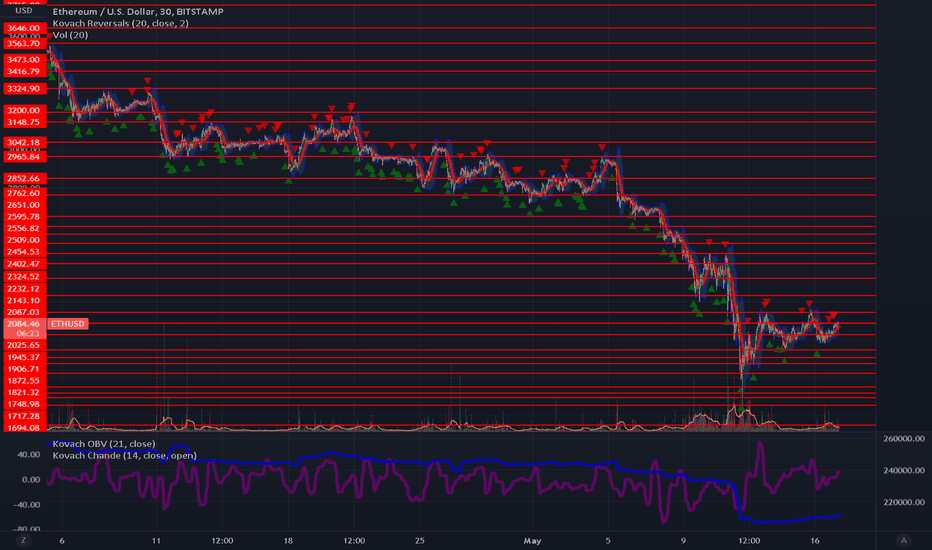Select the 3563.70 price level label

click(x=24, y=43)
